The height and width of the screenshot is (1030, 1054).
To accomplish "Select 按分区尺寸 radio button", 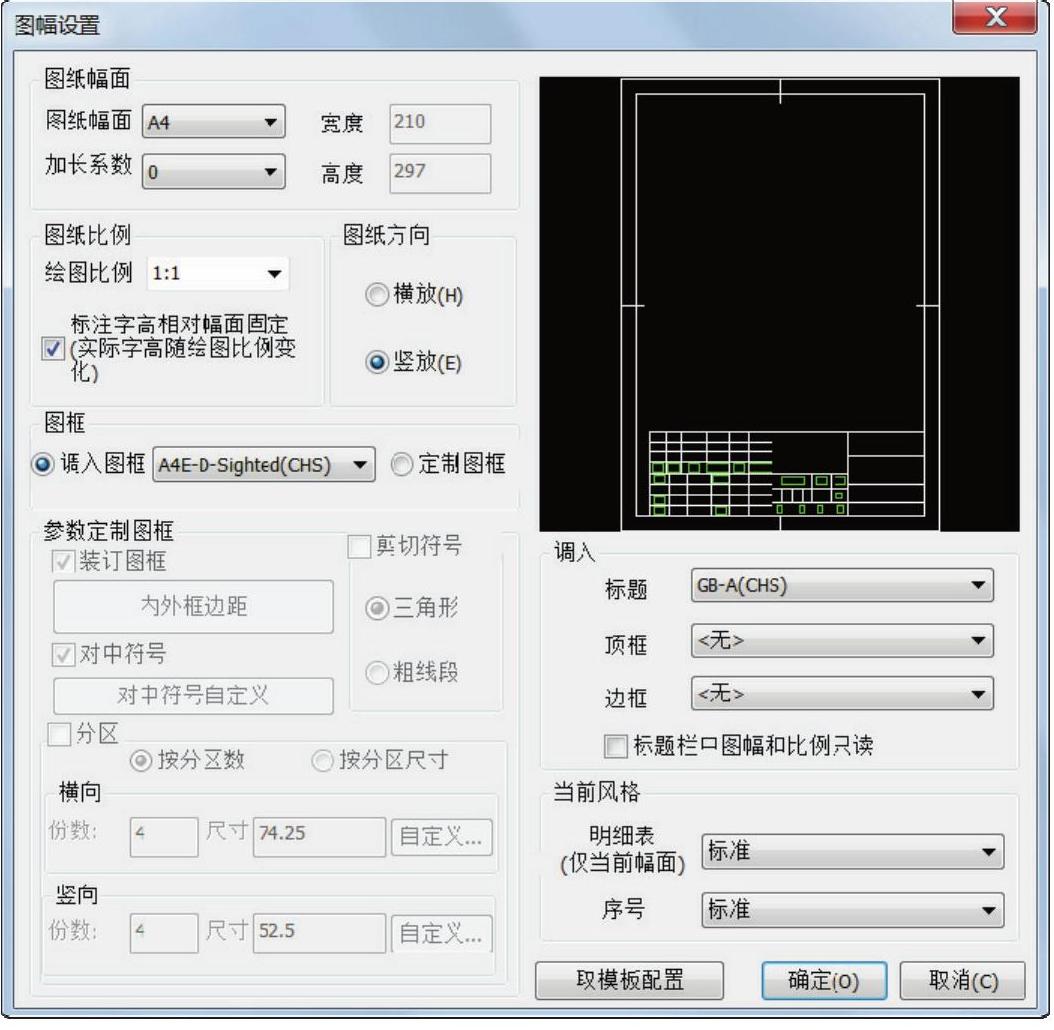I will [322, 760].
